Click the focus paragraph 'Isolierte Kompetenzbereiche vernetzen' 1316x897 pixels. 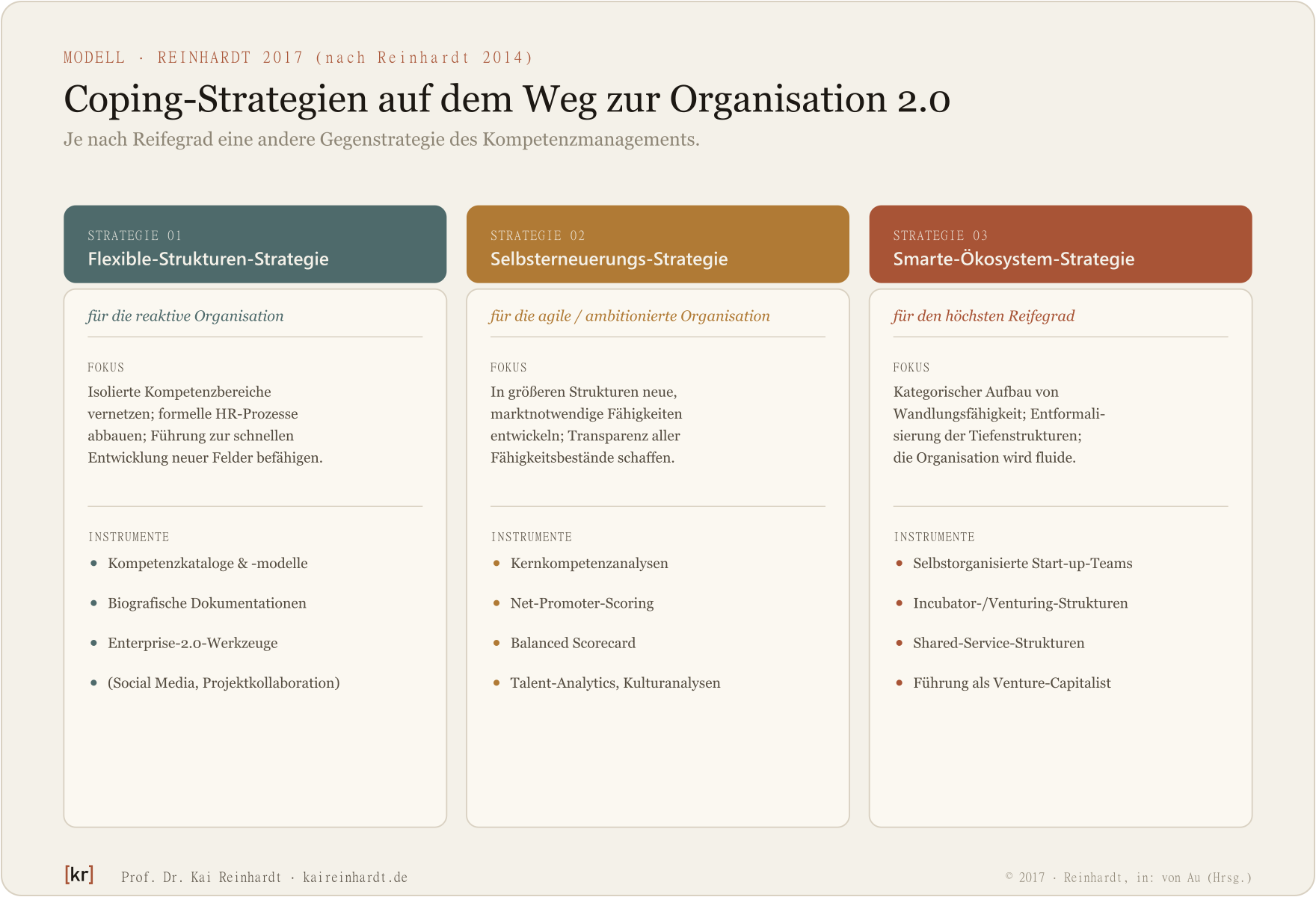click(206, 425)
